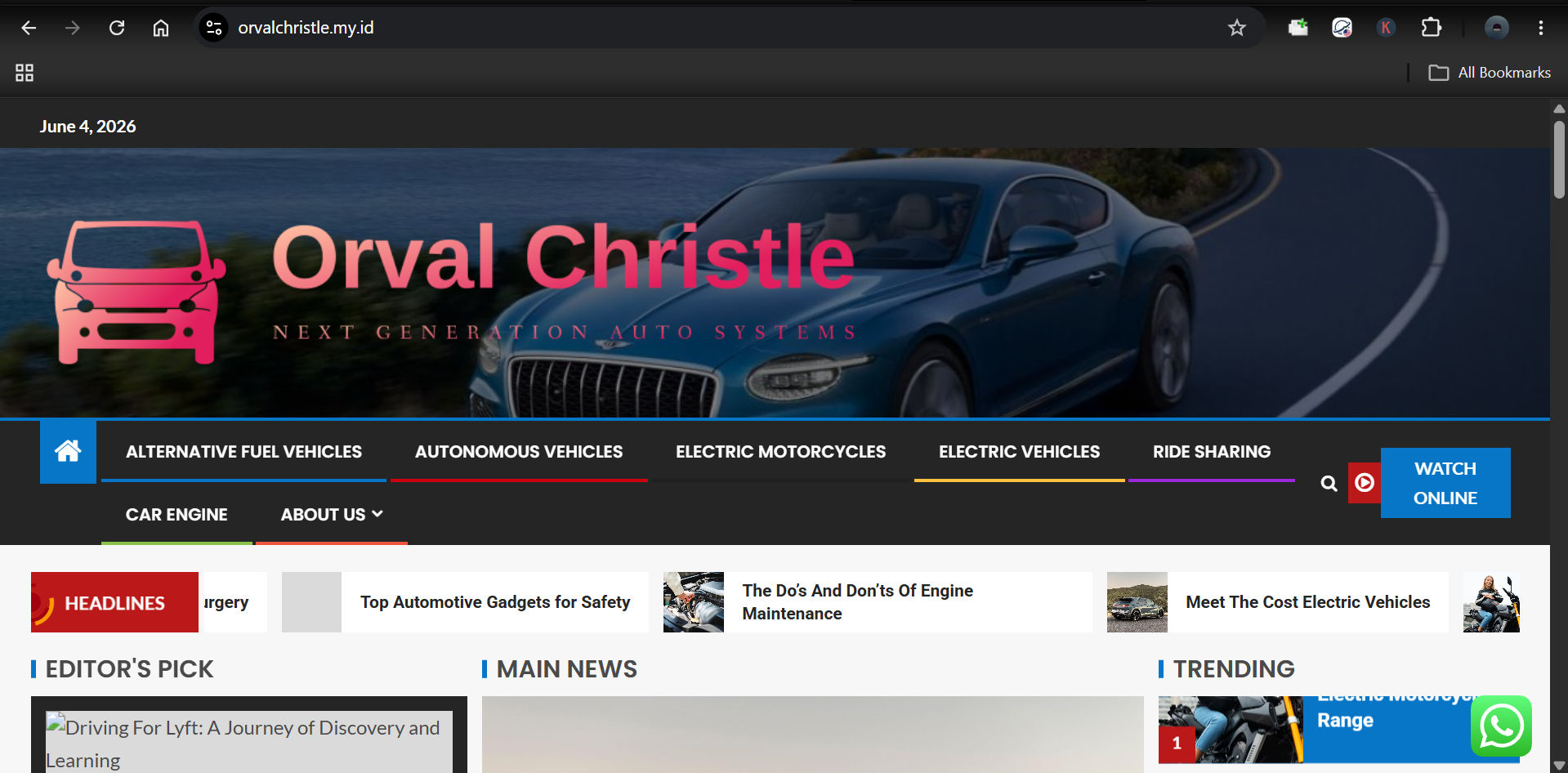Click the green extension icon in toolbar
The width and height of the screenshot is (1568, 773).
point(1298,28)
